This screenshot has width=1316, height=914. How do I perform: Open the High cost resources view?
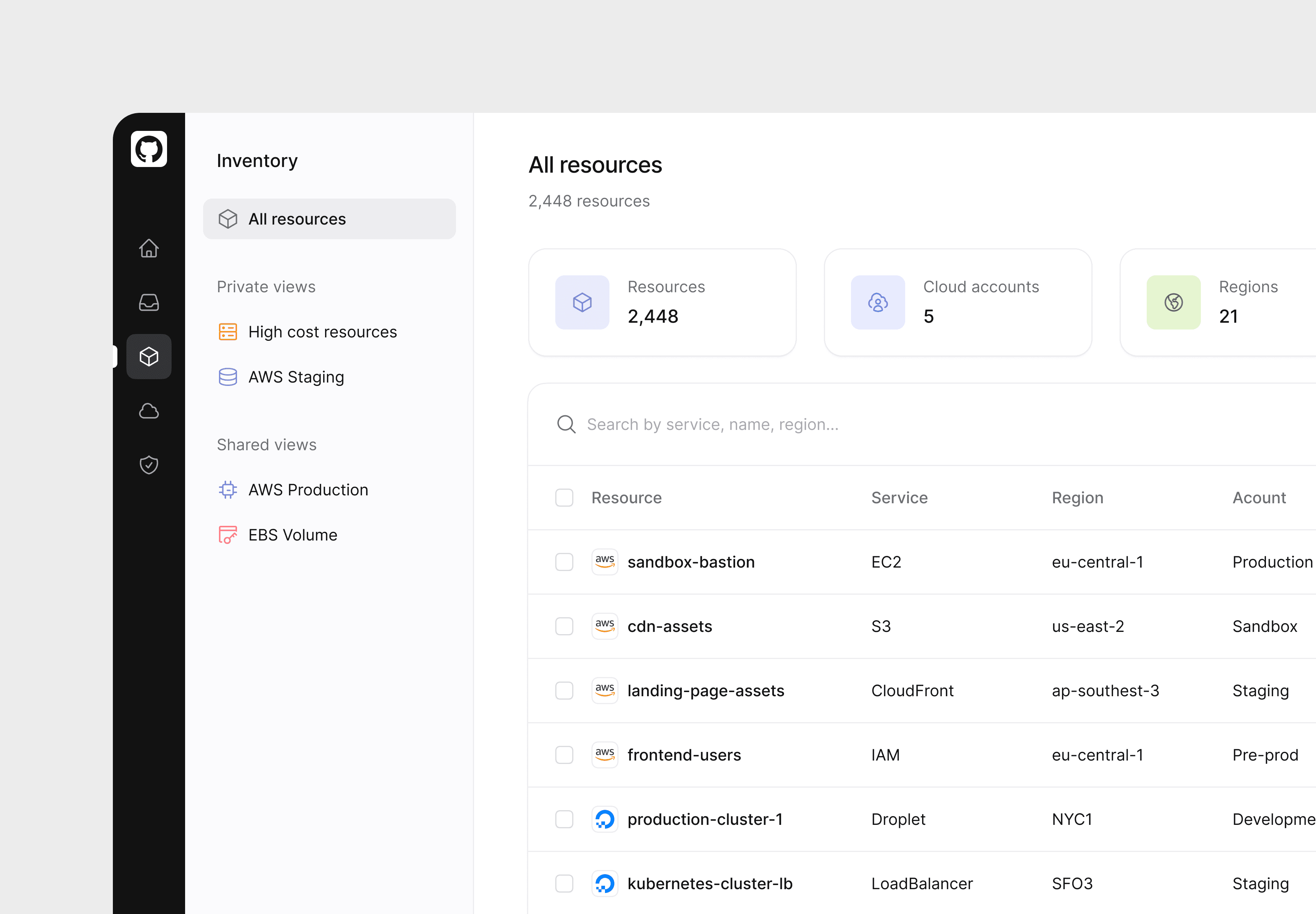pos(322,332)
